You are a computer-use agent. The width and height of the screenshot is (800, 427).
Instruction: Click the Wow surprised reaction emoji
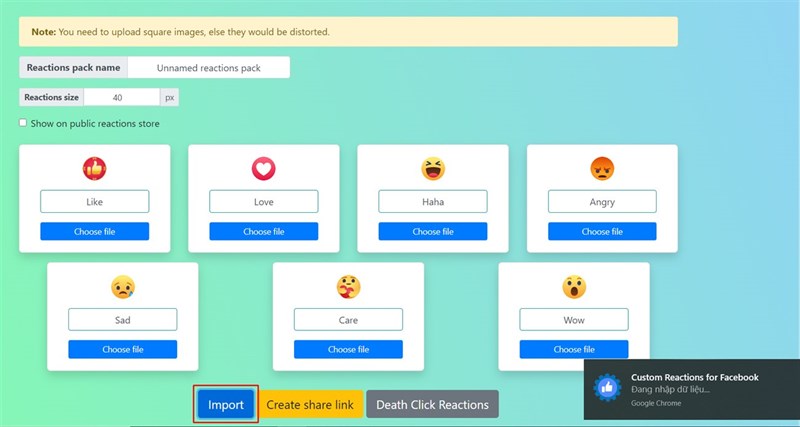click(x=574, y=287)
